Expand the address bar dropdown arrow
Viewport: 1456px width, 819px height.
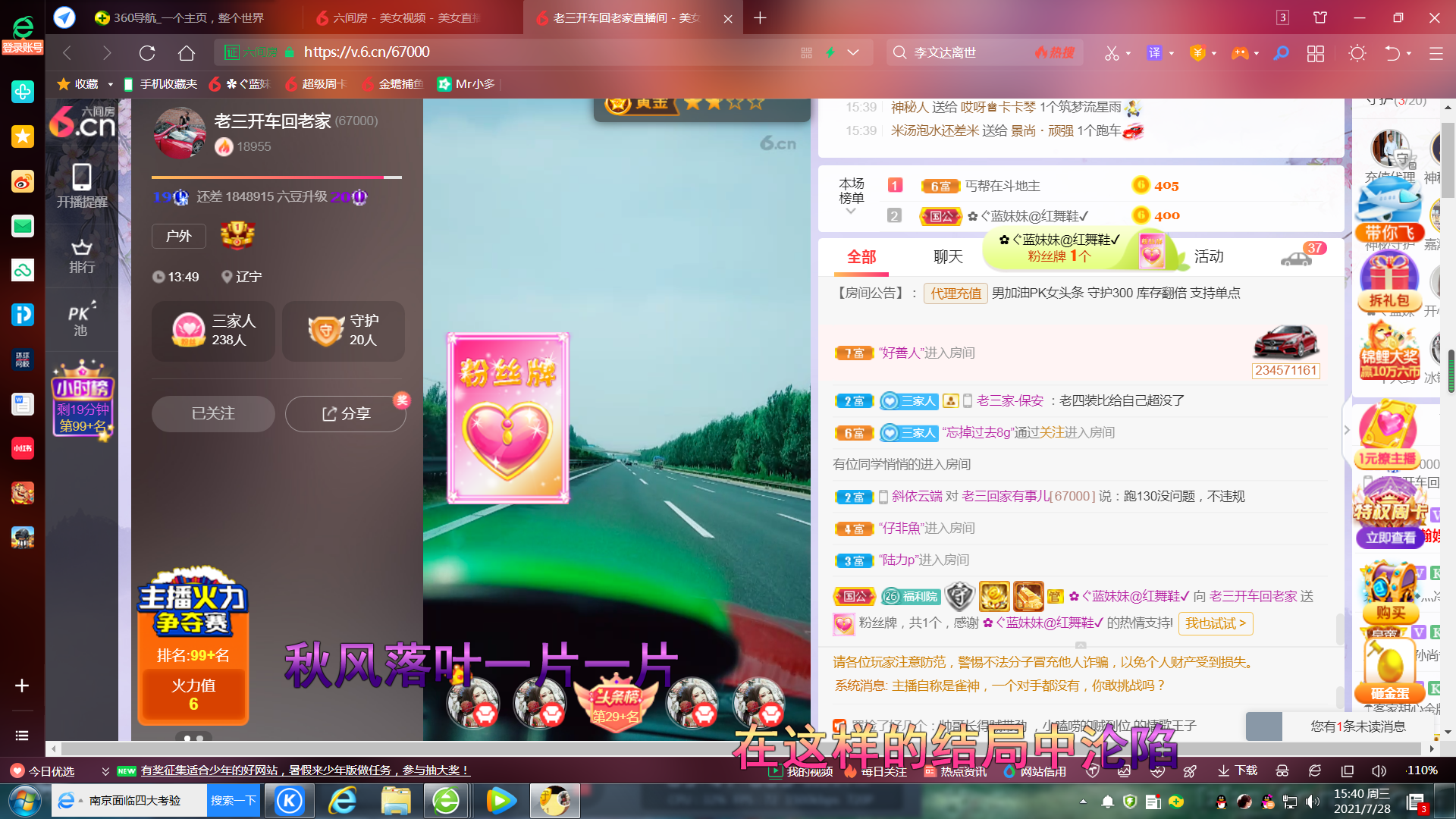click(853, 52)
